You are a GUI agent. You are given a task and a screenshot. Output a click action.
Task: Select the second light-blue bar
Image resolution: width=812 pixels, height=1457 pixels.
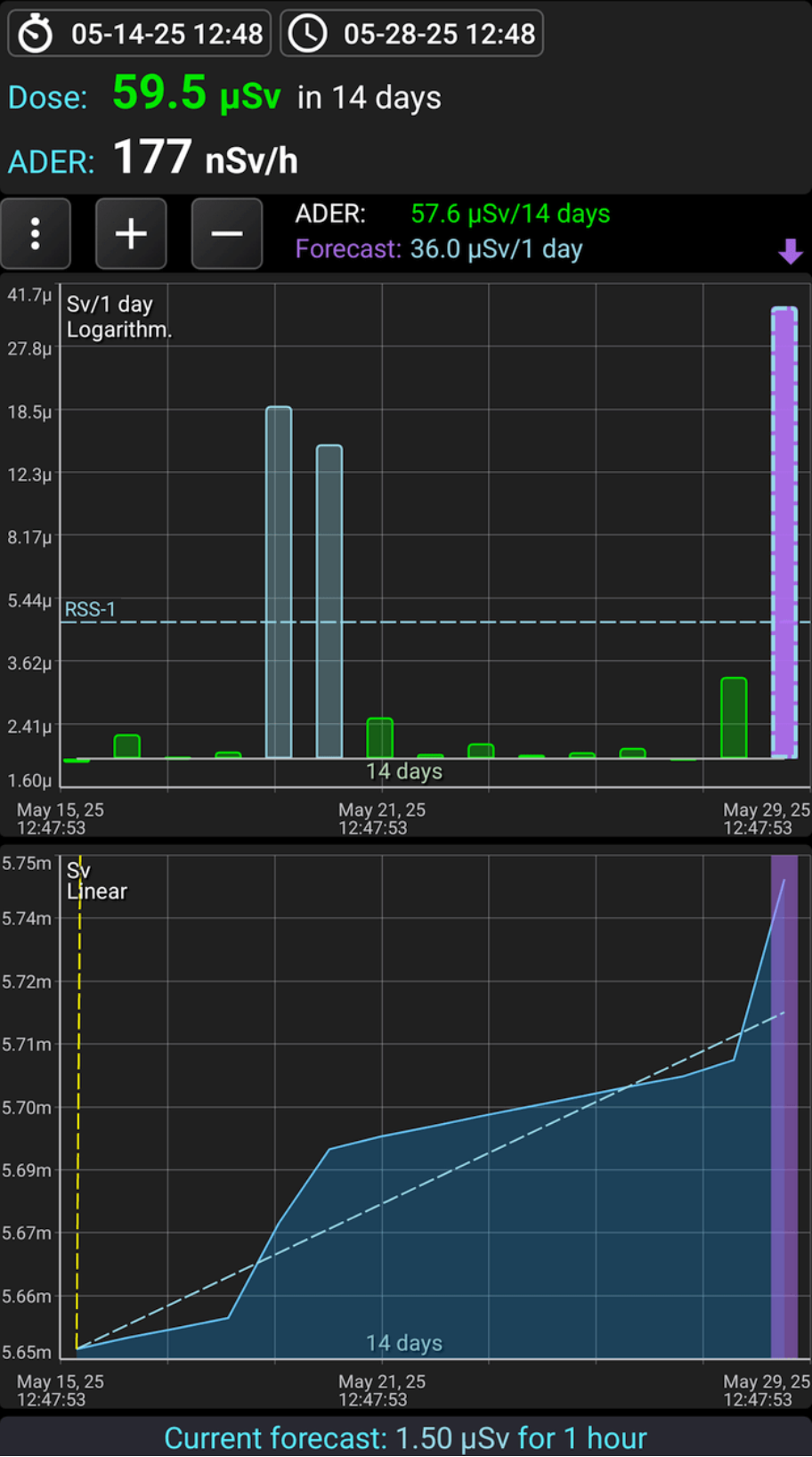tap(329, 602)
